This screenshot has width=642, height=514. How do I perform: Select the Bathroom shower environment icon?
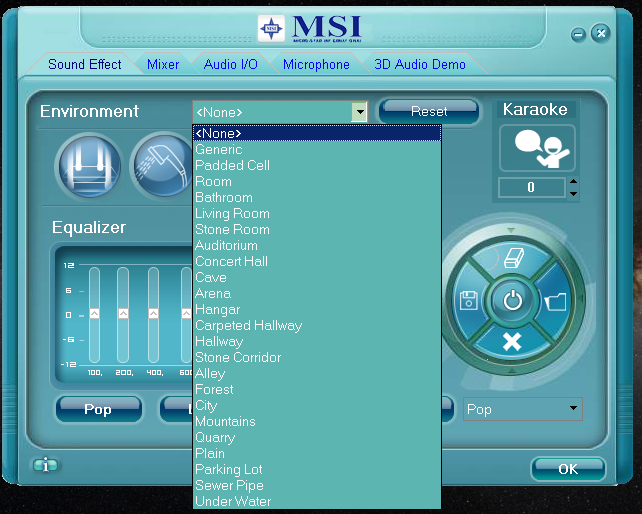[x=162, y=166]
